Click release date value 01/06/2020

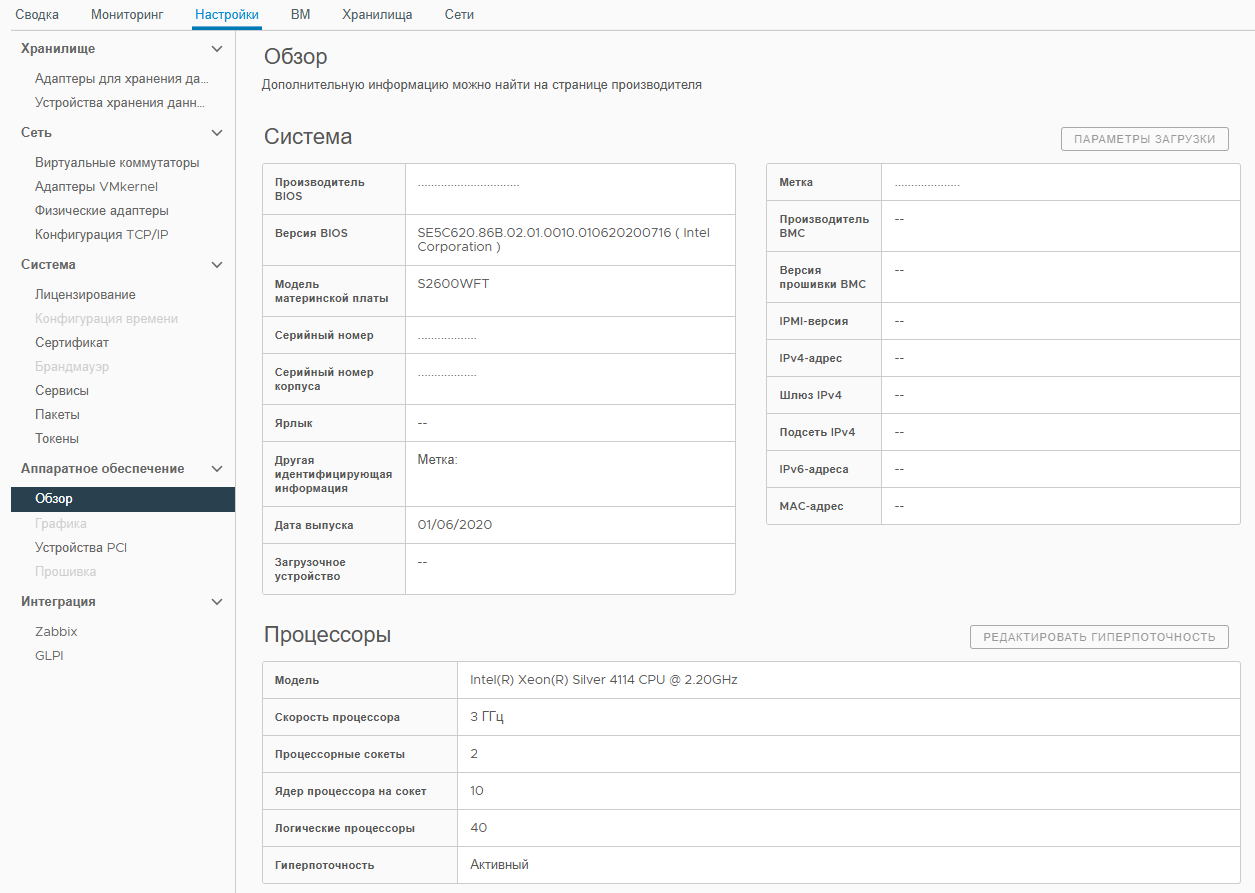(454, 525)
